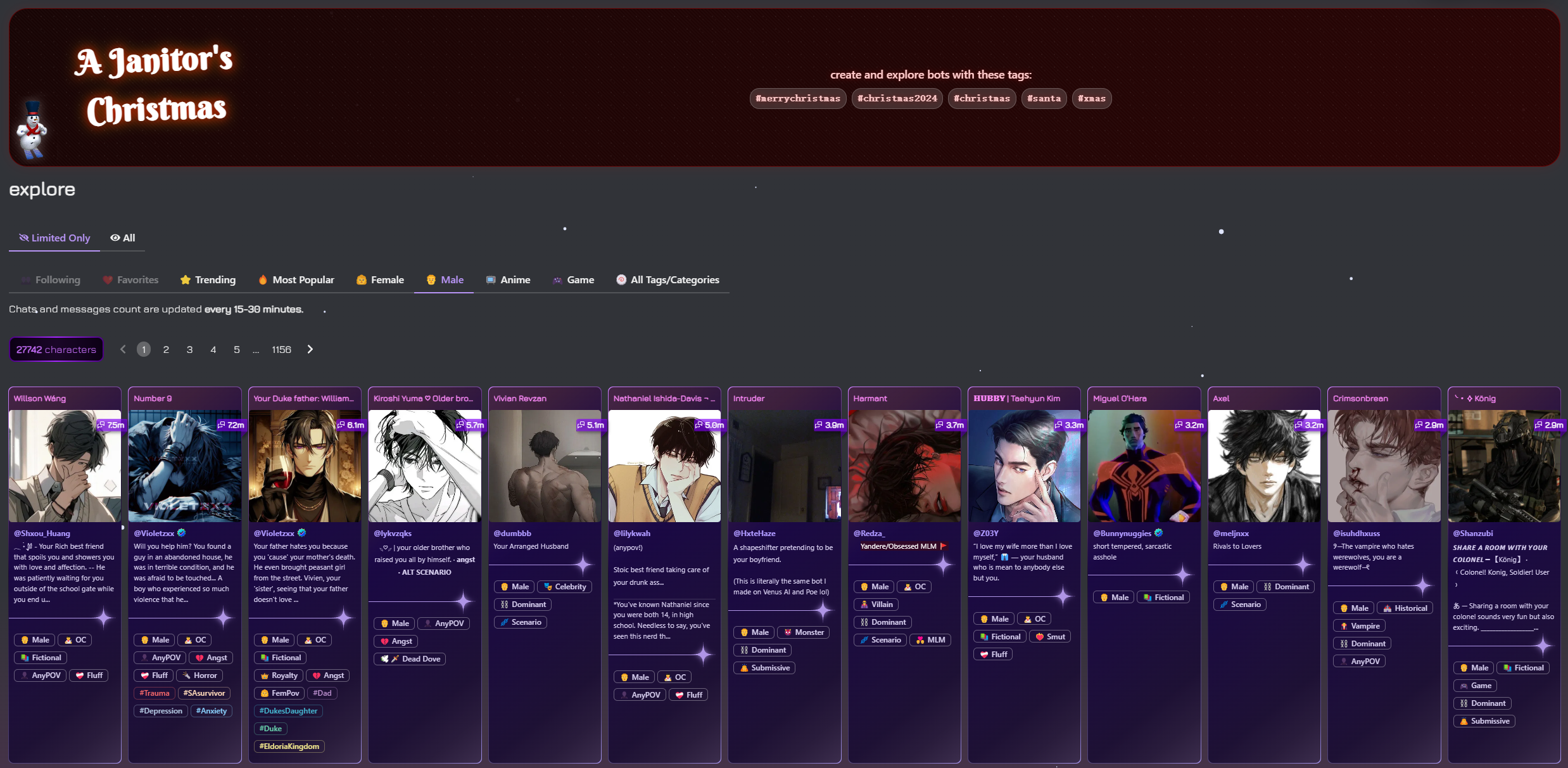Open the Axel card title
Image resolution: width=1568 pixels, height=768 pixels.
click(1221, 399)
